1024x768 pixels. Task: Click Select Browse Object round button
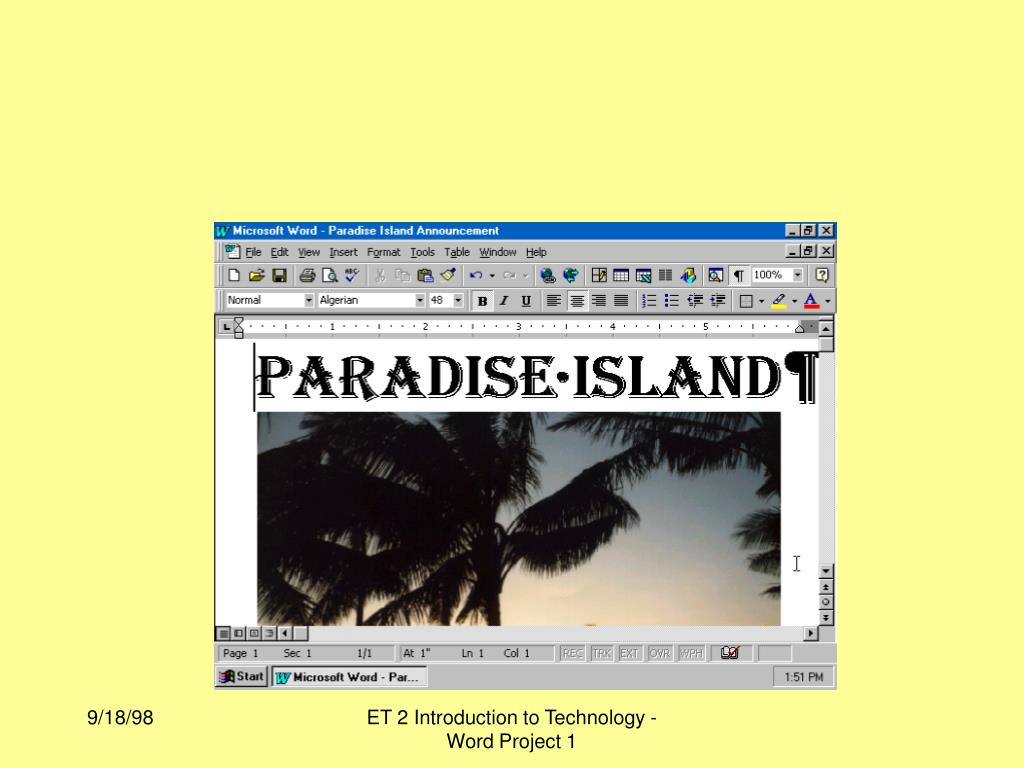[826, 602]
